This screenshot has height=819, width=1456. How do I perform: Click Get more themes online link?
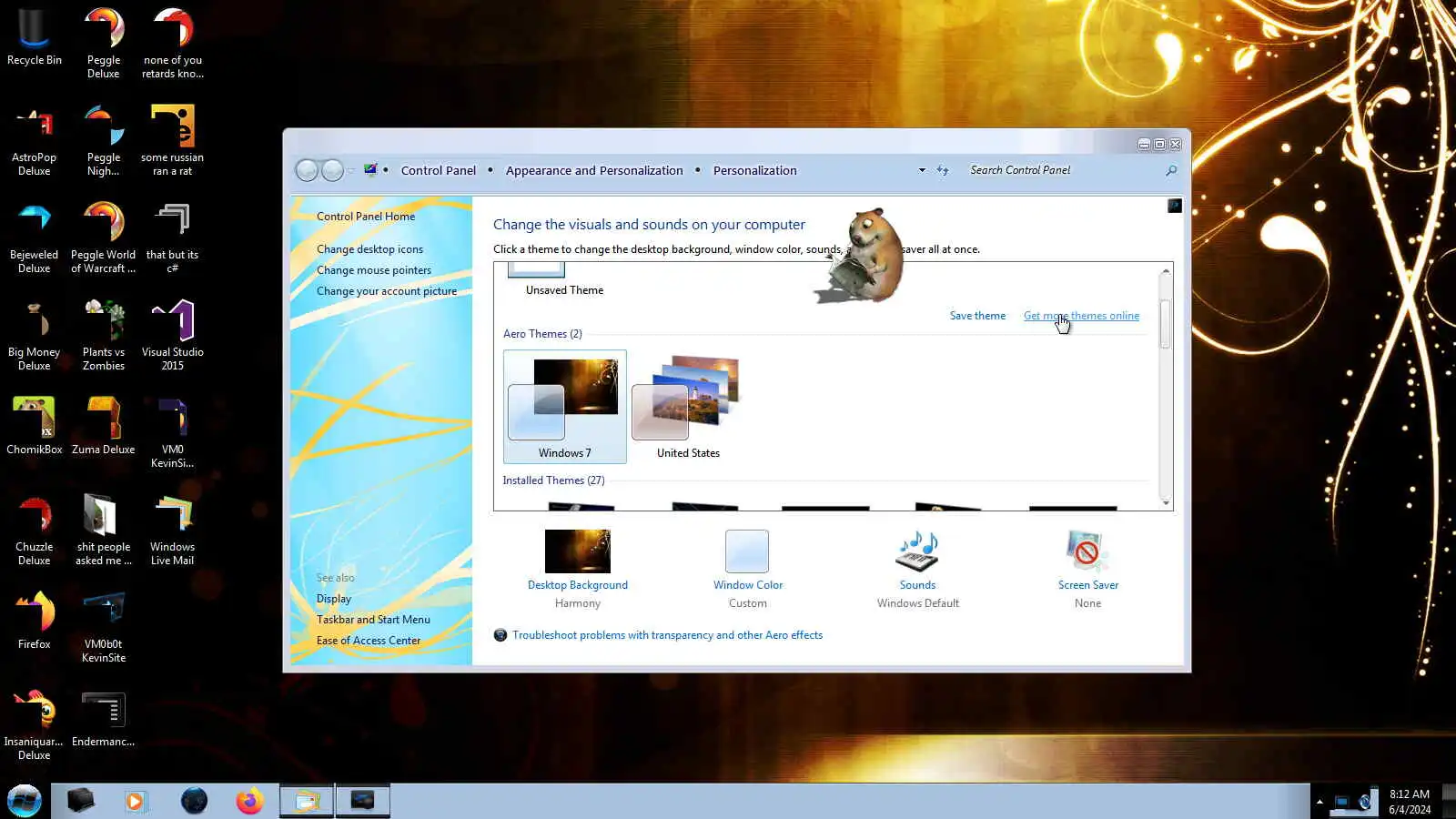(1081, 316)
